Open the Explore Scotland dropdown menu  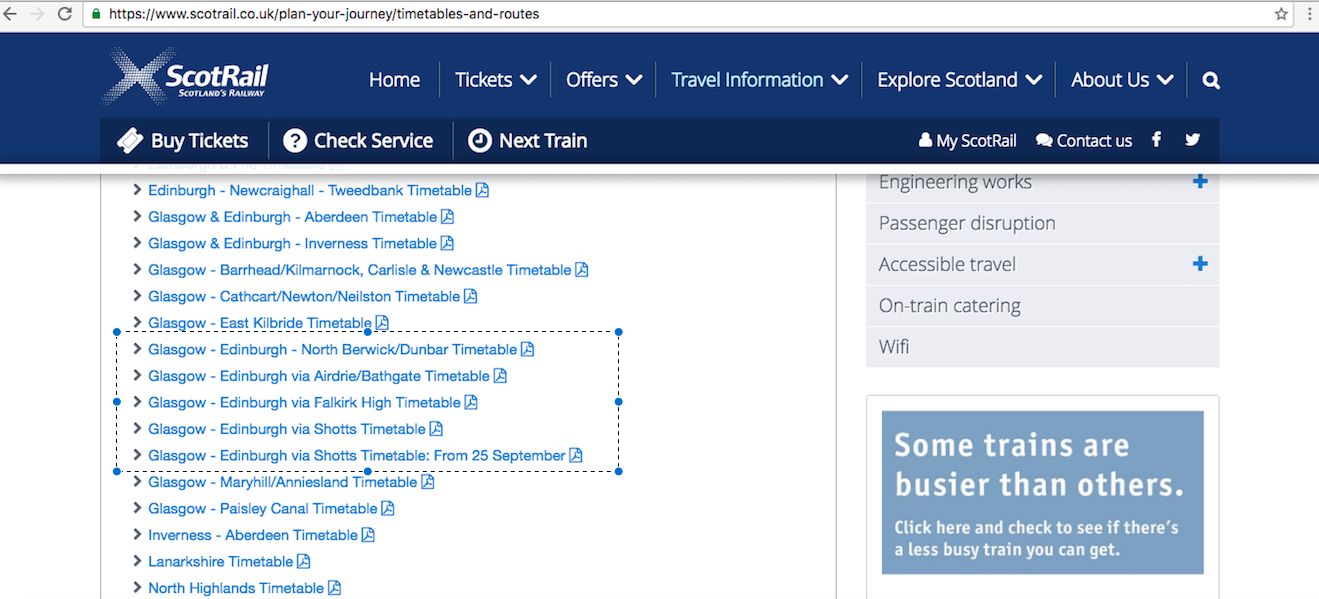[958, 80]
